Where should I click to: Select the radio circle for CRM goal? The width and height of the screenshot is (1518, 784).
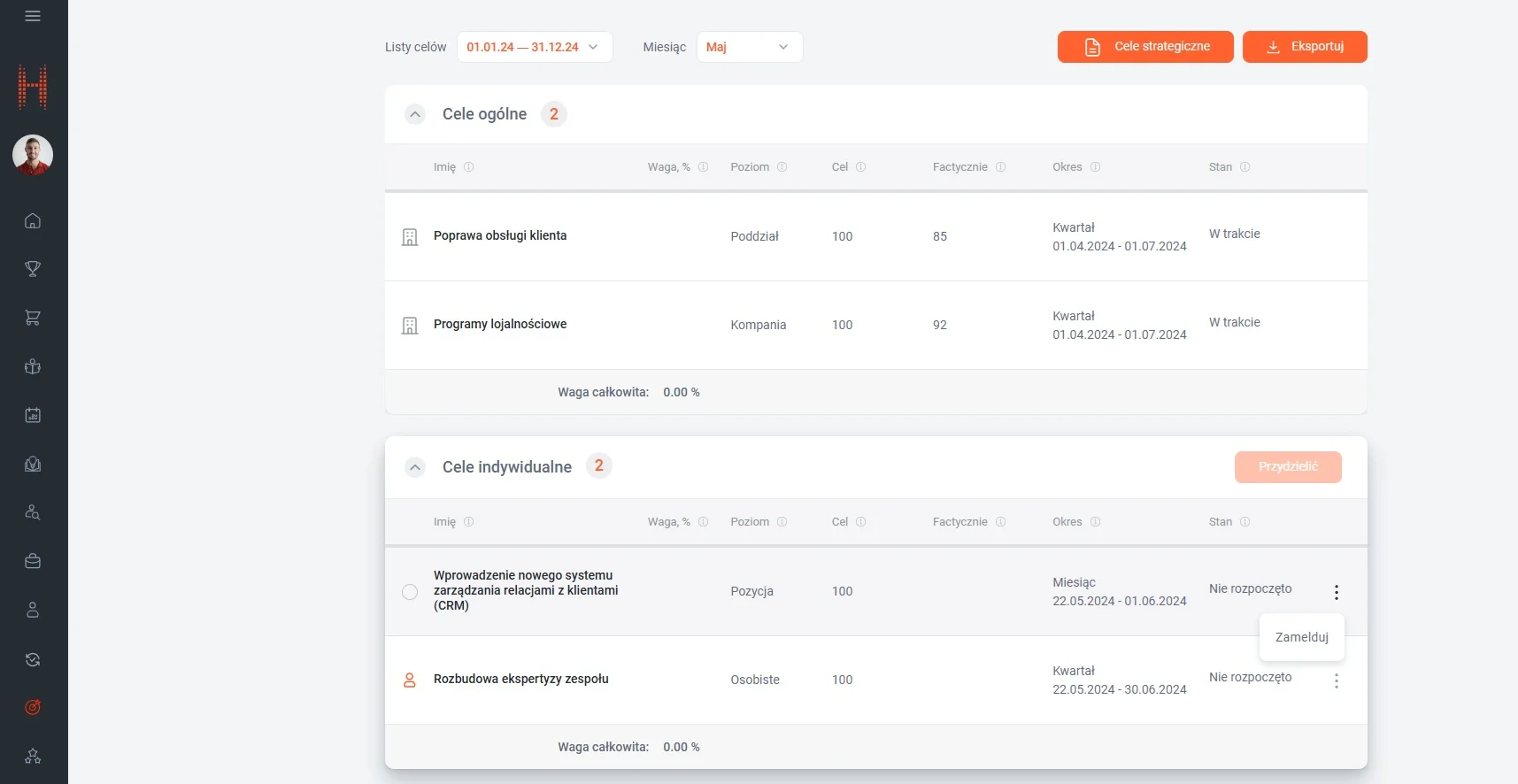coord(410,592)
